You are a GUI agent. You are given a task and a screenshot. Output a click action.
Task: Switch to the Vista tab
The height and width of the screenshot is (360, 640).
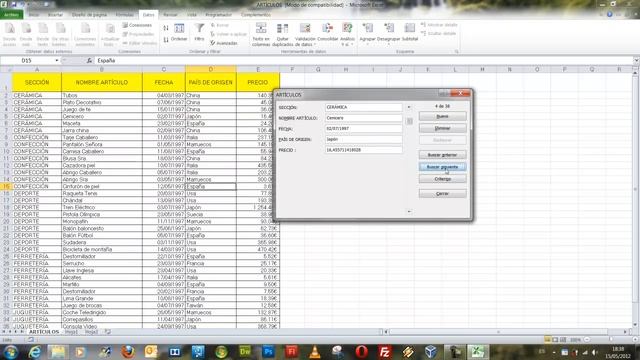click(192, 15)
